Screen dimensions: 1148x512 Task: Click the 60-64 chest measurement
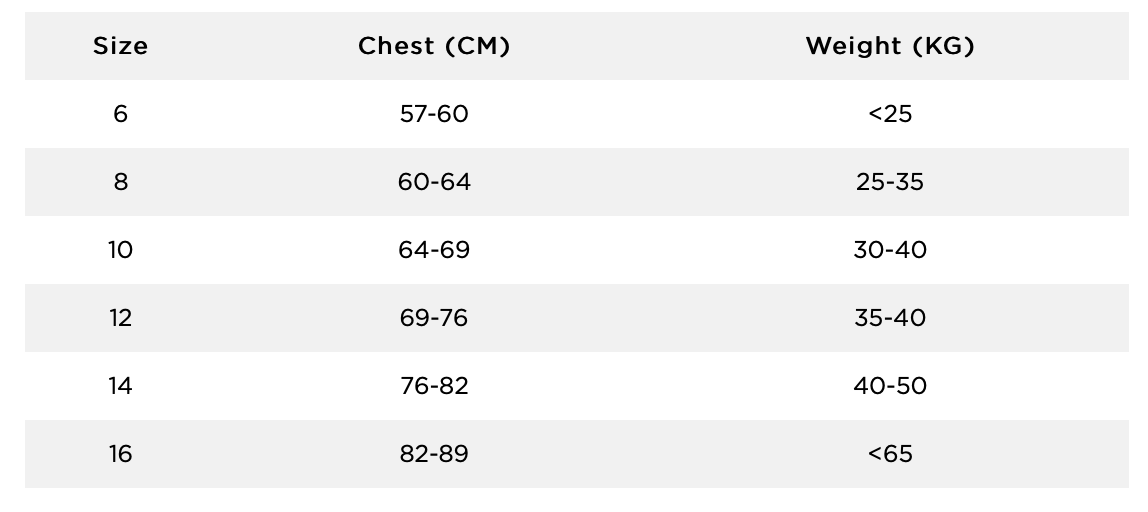point(434,182)
